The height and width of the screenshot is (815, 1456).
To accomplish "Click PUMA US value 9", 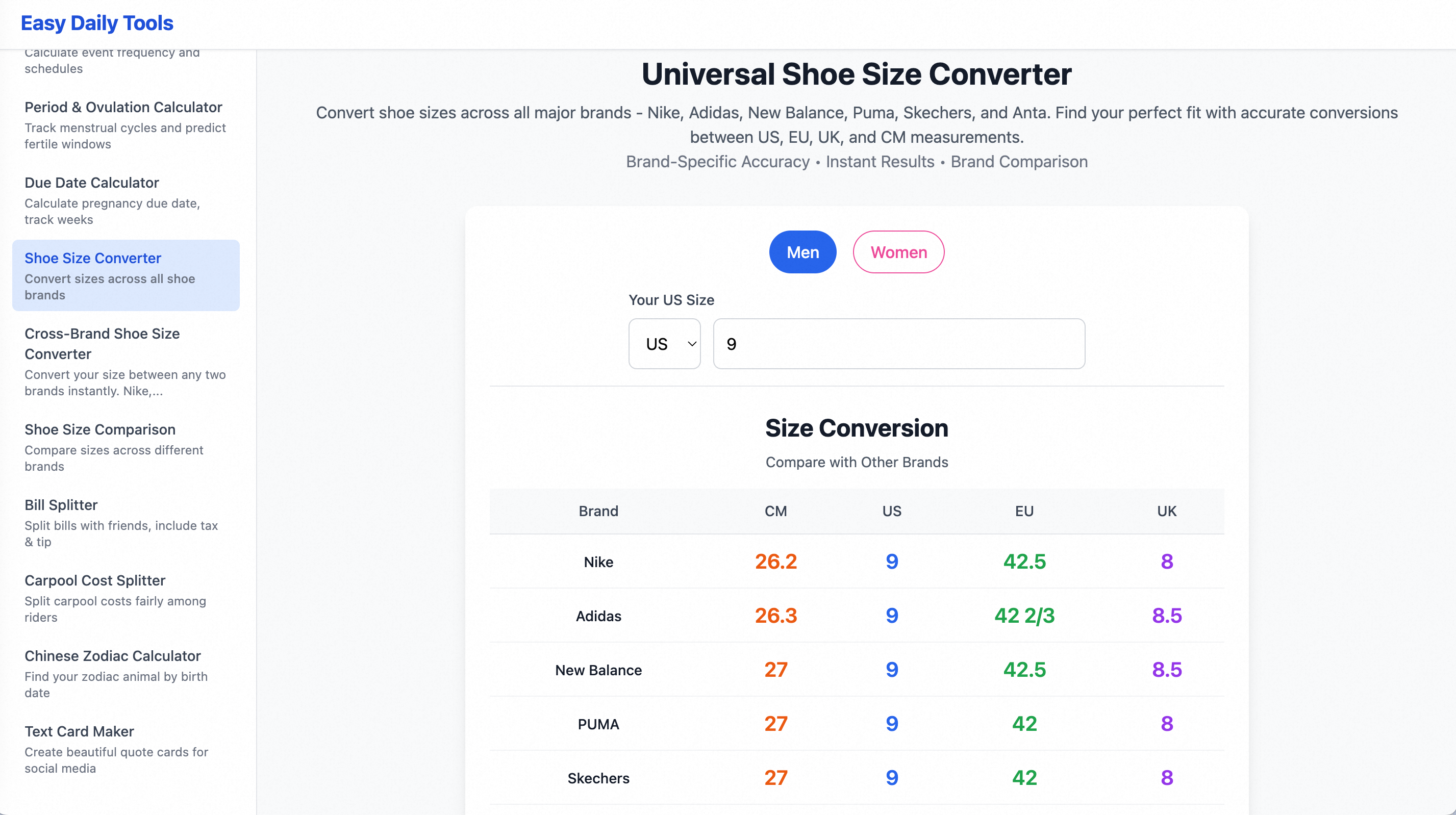I will [x=892, y=723].
